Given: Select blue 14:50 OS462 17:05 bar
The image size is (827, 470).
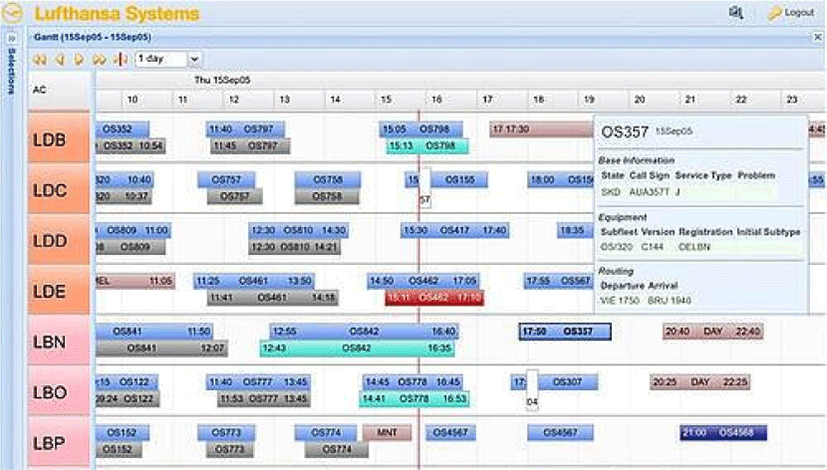Looking at the screenshot, I should tap(423, 281).
